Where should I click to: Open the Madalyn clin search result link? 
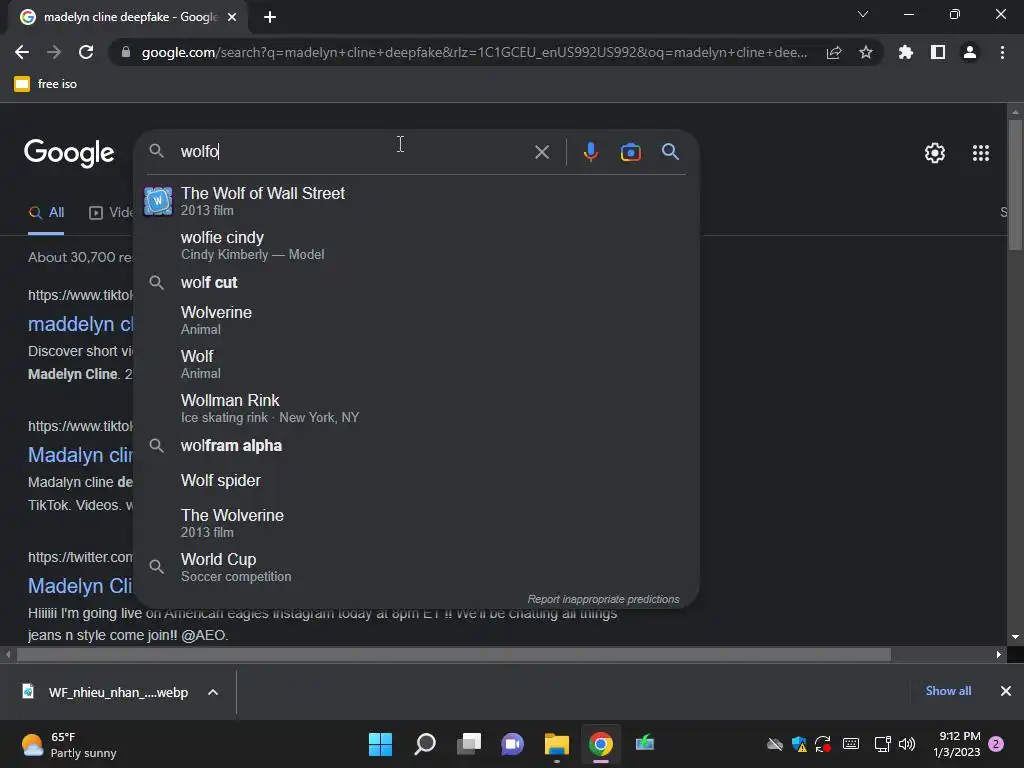pyautogui.click(x=80, y=455)
